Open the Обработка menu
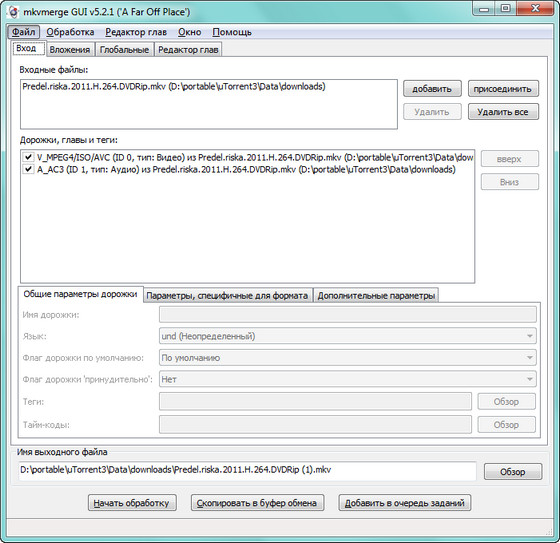This screenshot has height=543, width=560. 70,32
